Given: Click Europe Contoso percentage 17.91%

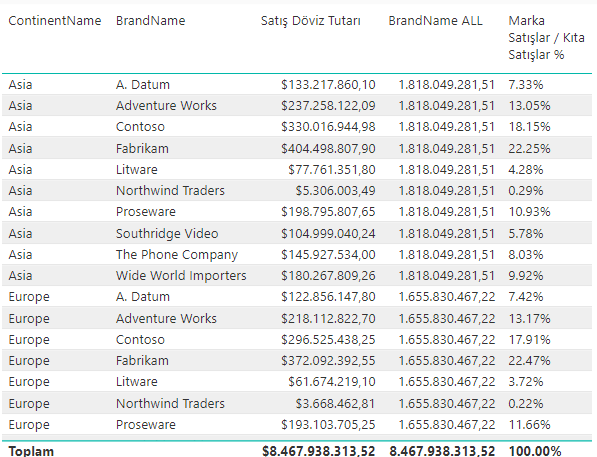Looking at the screenshot, I should click(529, 340).
